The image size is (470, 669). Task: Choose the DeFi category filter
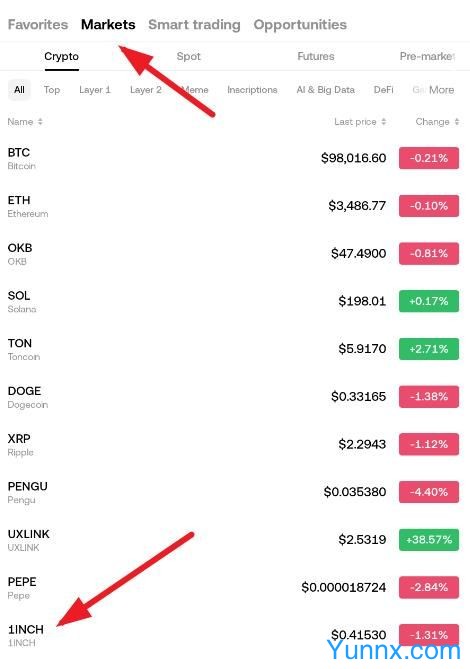click(383, 90)
